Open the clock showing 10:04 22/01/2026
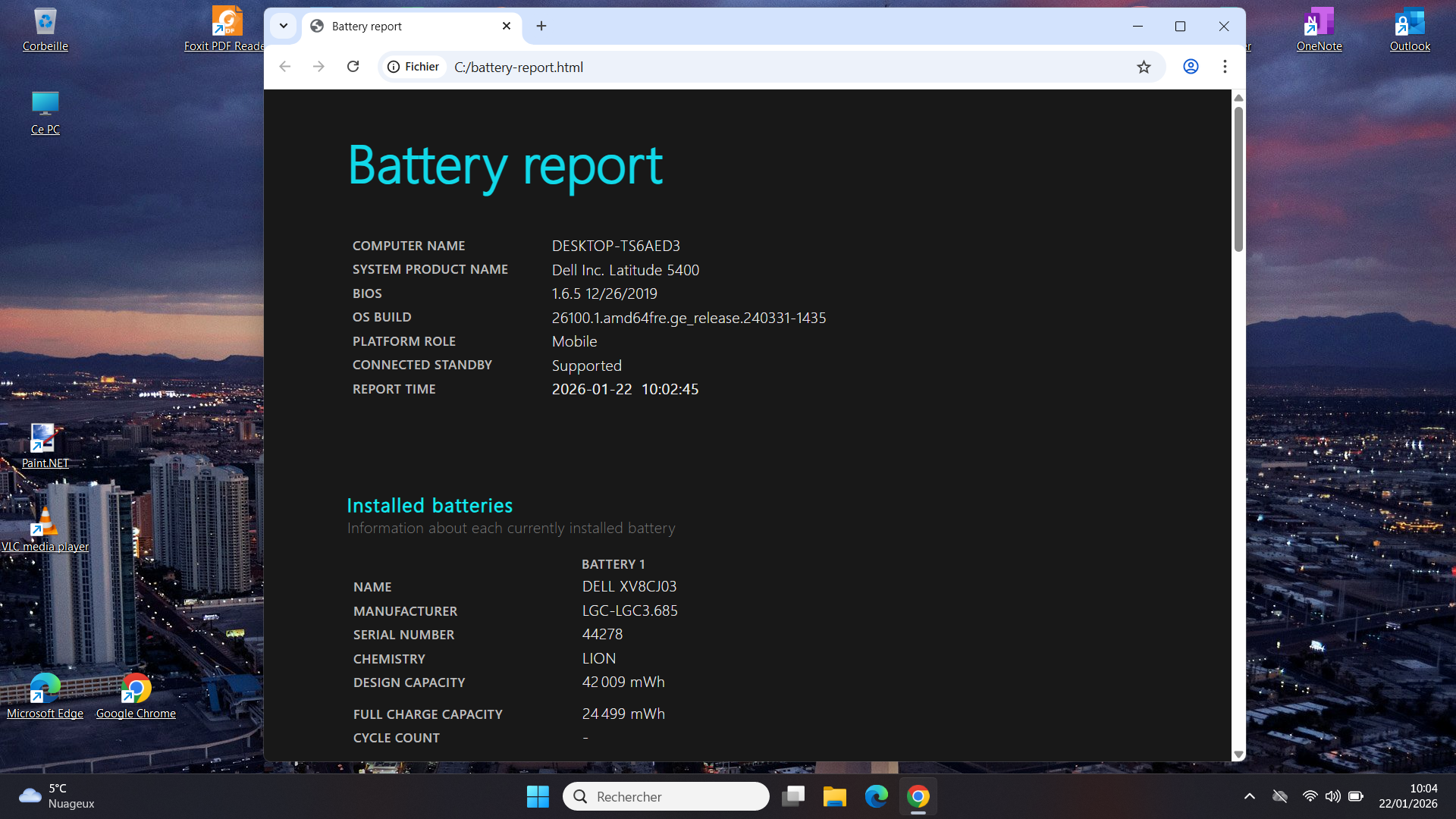This screenshot has height=819, width=1456. pos(1408,796)
